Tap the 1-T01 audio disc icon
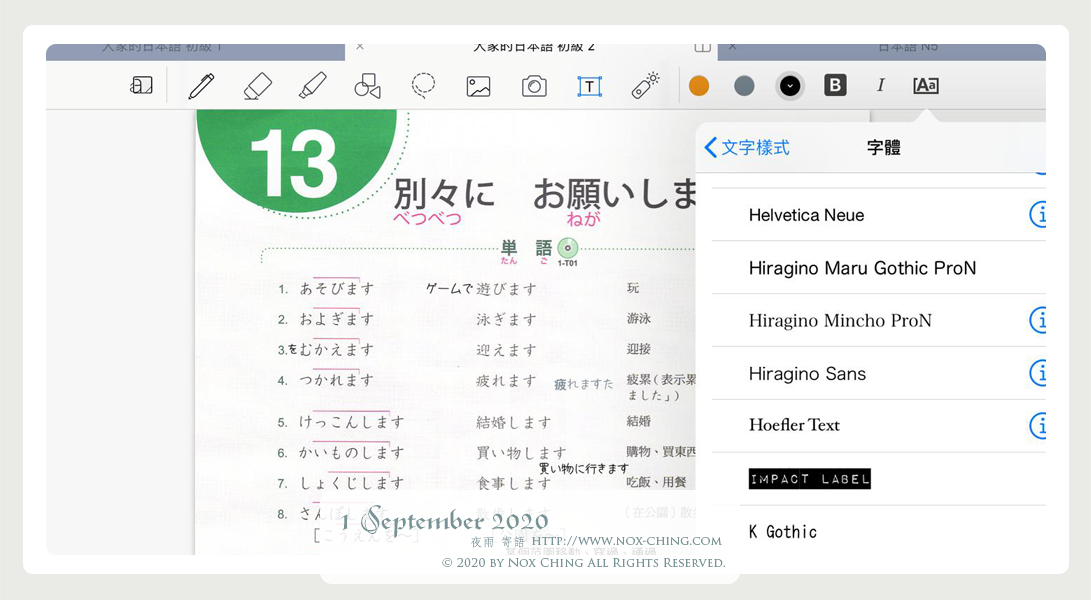 (568, 248)
